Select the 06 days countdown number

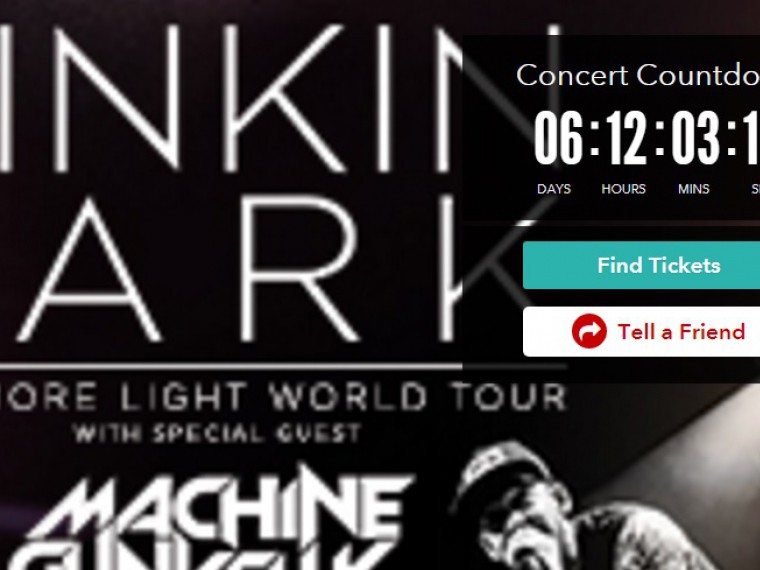point(558,138)
